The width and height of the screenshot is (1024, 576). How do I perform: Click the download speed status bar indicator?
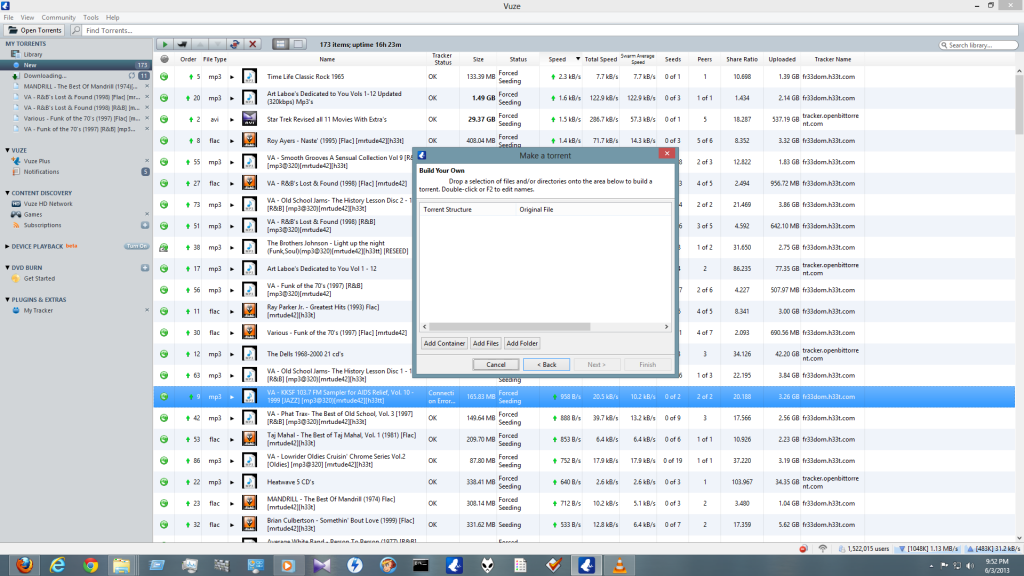(928, 549)
